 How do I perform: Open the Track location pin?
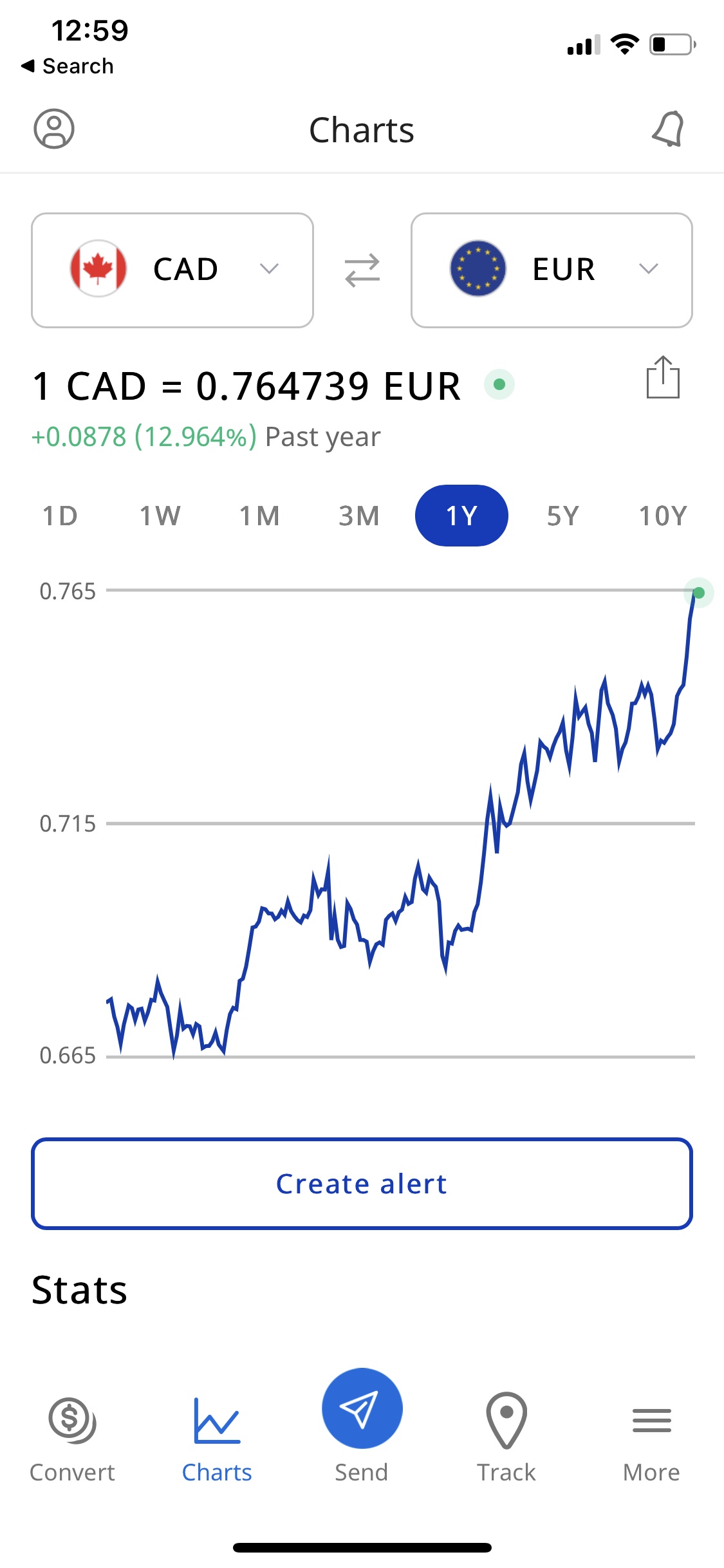506,1421
